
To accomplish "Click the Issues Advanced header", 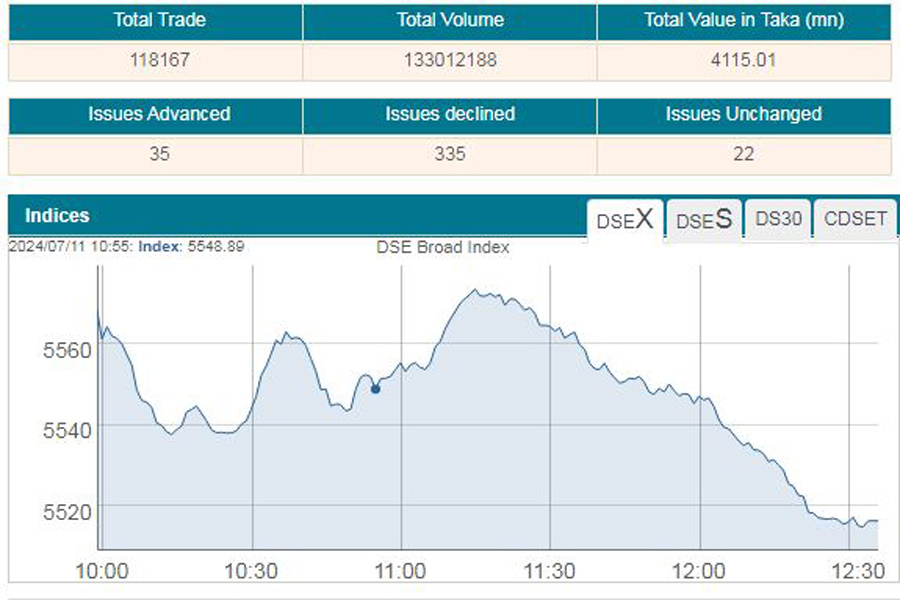I will click(x=155, y=114).
